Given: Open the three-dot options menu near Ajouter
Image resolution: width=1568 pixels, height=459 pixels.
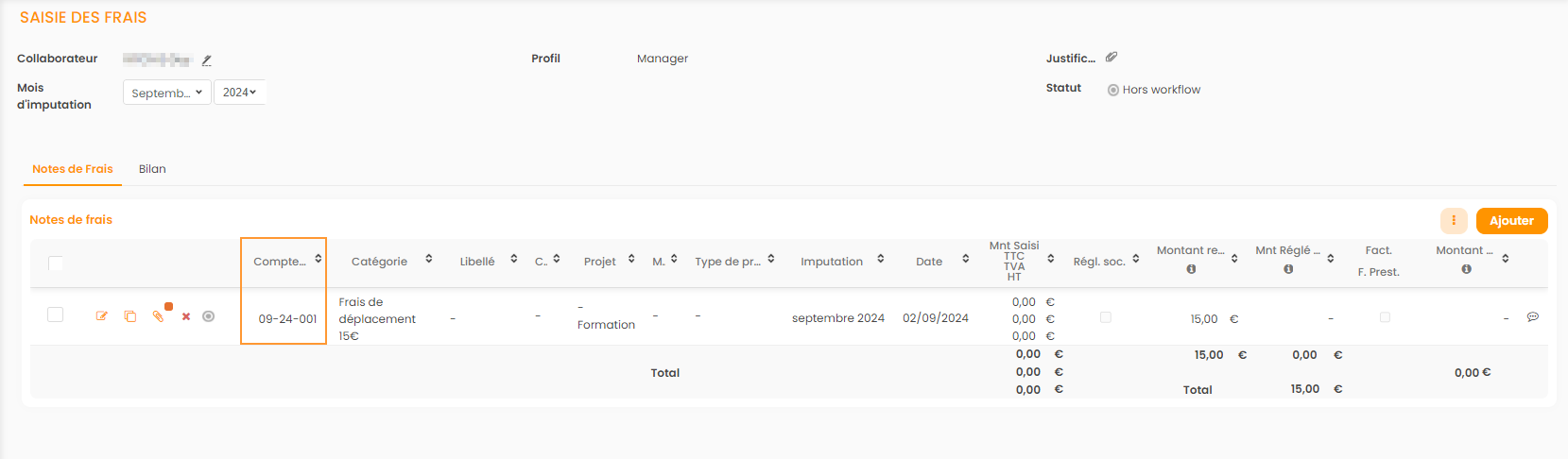Looking at the screenshot, I should point(1454,221).
